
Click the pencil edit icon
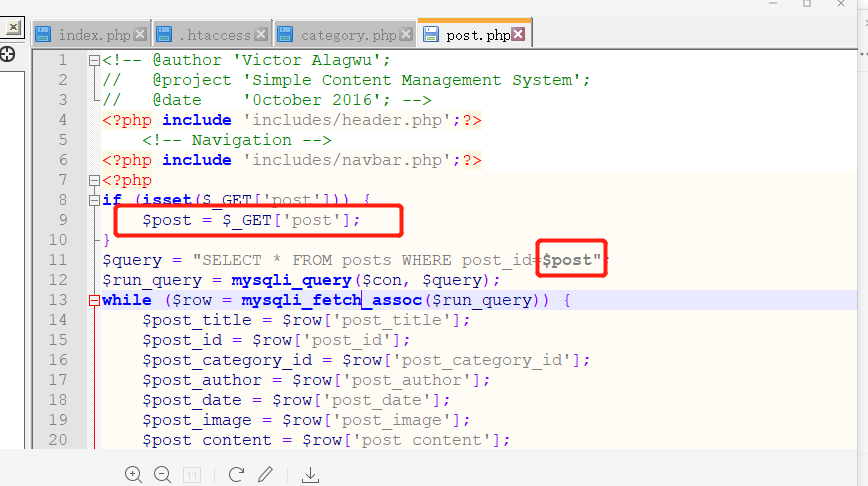(x=266, y=474)
